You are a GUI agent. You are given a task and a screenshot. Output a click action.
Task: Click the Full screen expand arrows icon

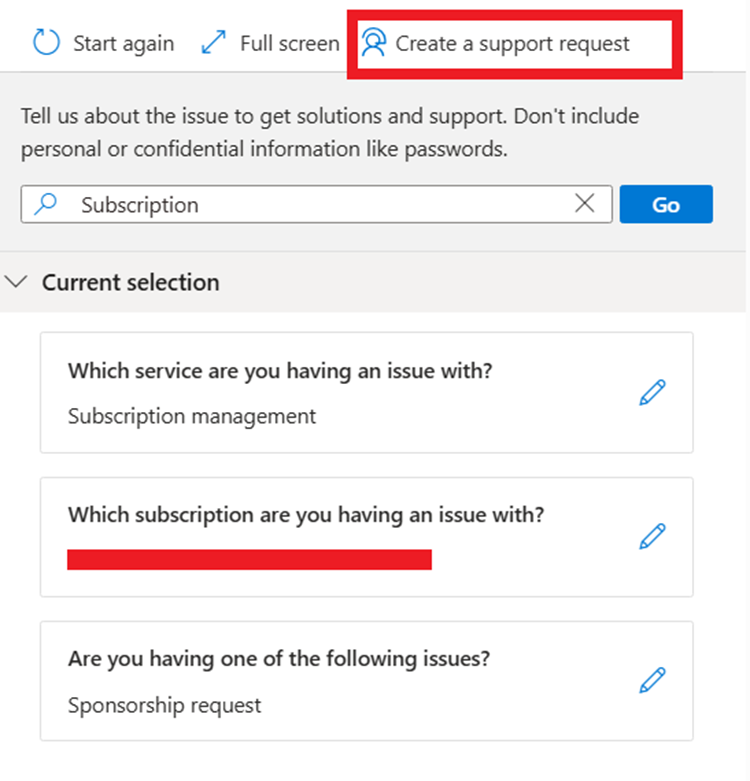click(x=213, y=43)
